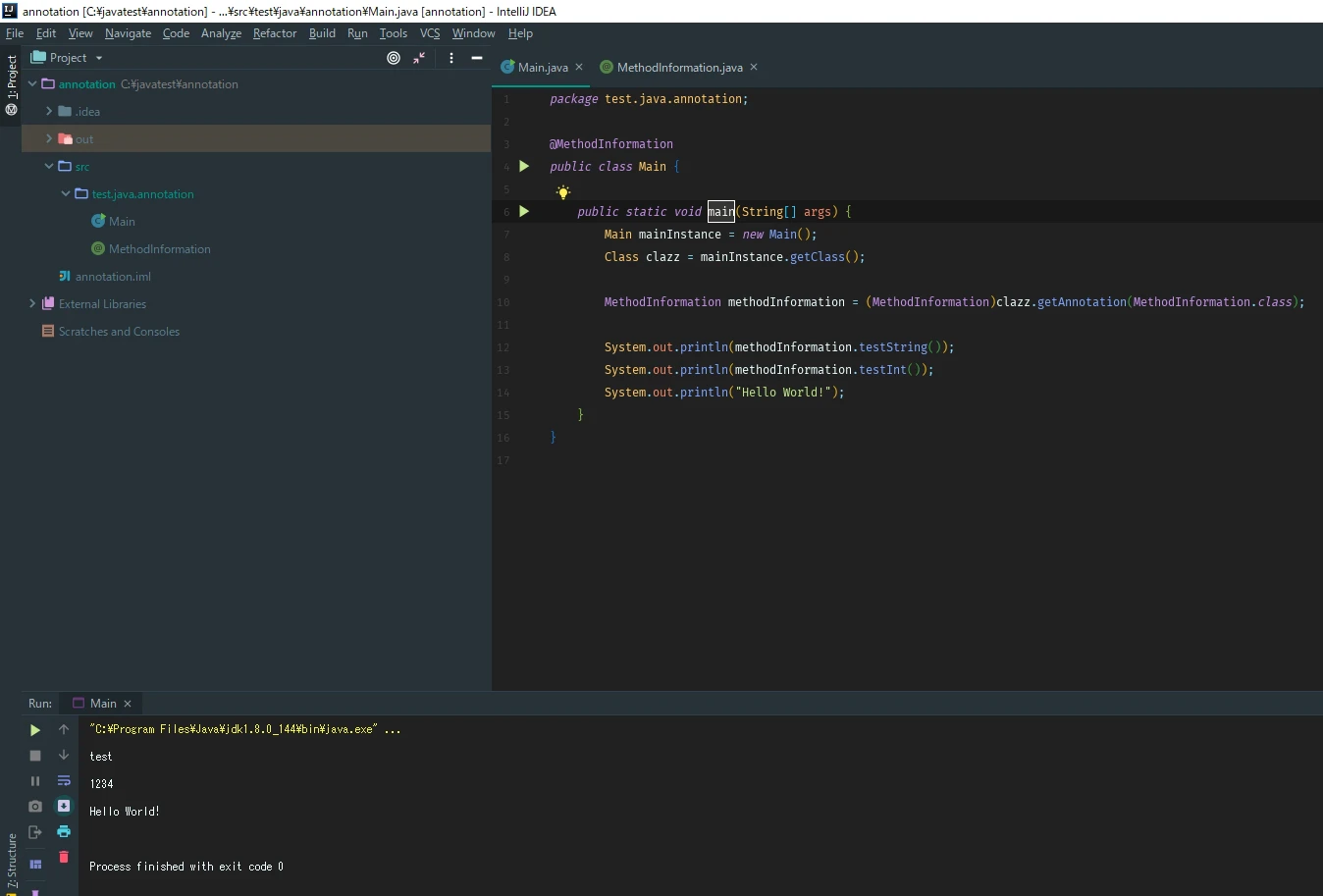
Task: Stop the running process
Action: pyautogui.click(x=35, y=756)
